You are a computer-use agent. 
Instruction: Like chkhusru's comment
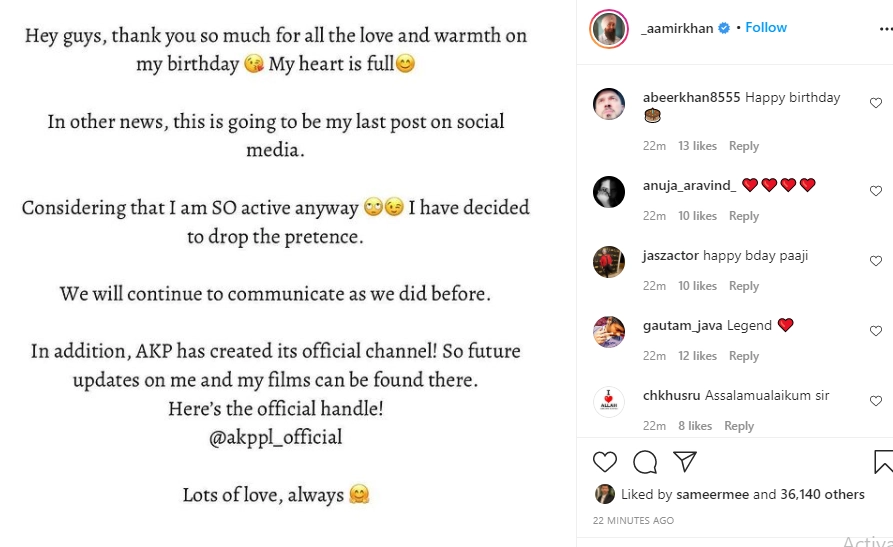pyautogui.click(x=876, y=401)
